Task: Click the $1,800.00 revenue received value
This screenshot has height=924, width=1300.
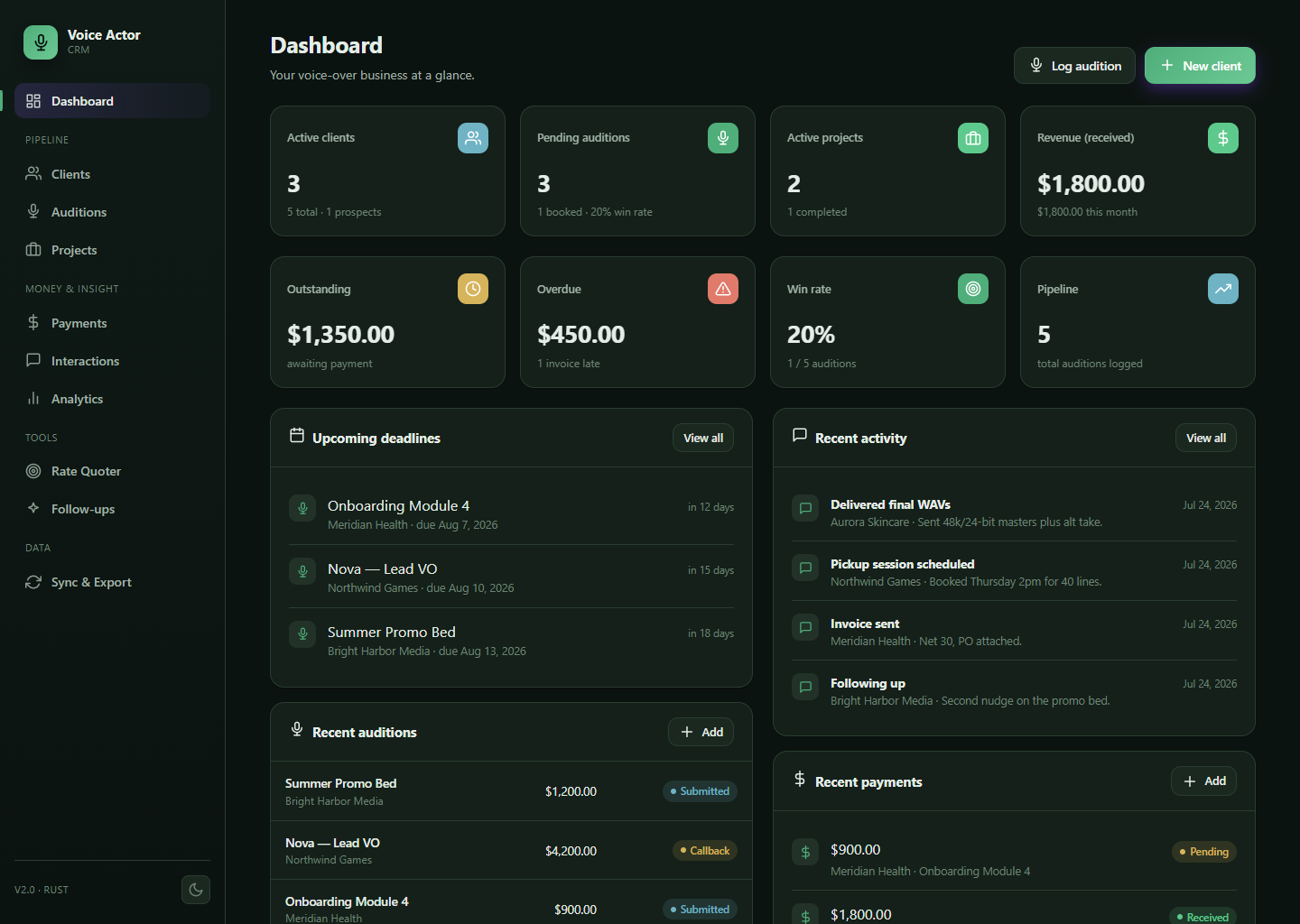Action: 1091,184
